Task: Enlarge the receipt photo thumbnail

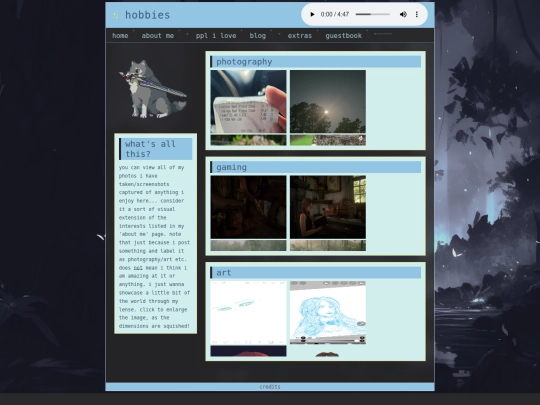Action: [x=248, y=102]
